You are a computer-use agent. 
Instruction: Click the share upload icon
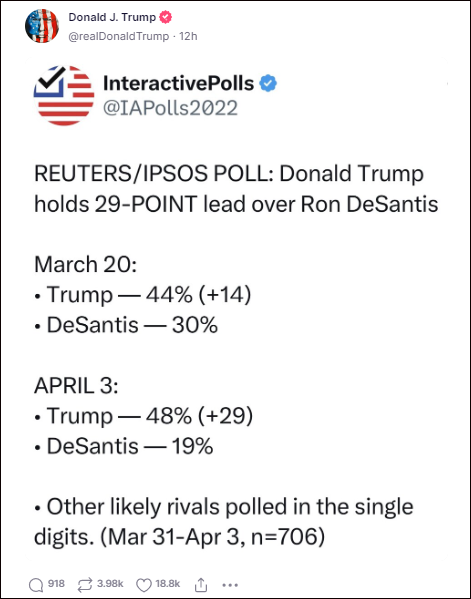pos(201,585)
